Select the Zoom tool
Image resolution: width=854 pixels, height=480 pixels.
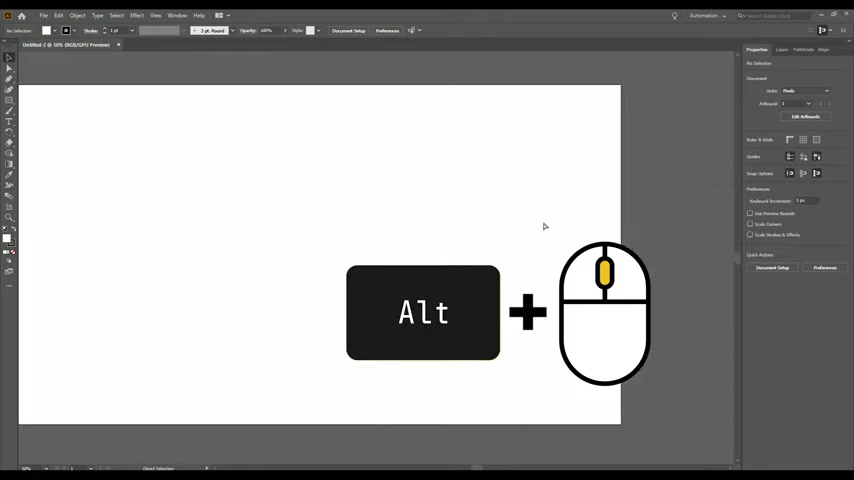pos(9,217)
